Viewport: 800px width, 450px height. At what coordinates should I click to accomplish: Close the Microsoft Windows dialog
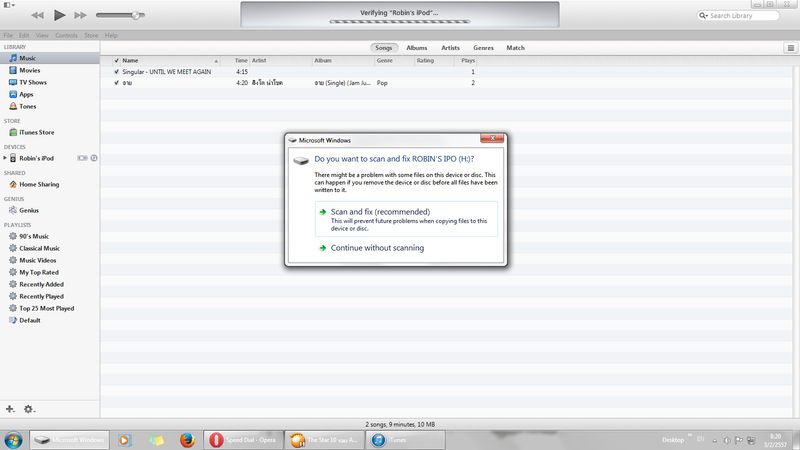point(492,138)
